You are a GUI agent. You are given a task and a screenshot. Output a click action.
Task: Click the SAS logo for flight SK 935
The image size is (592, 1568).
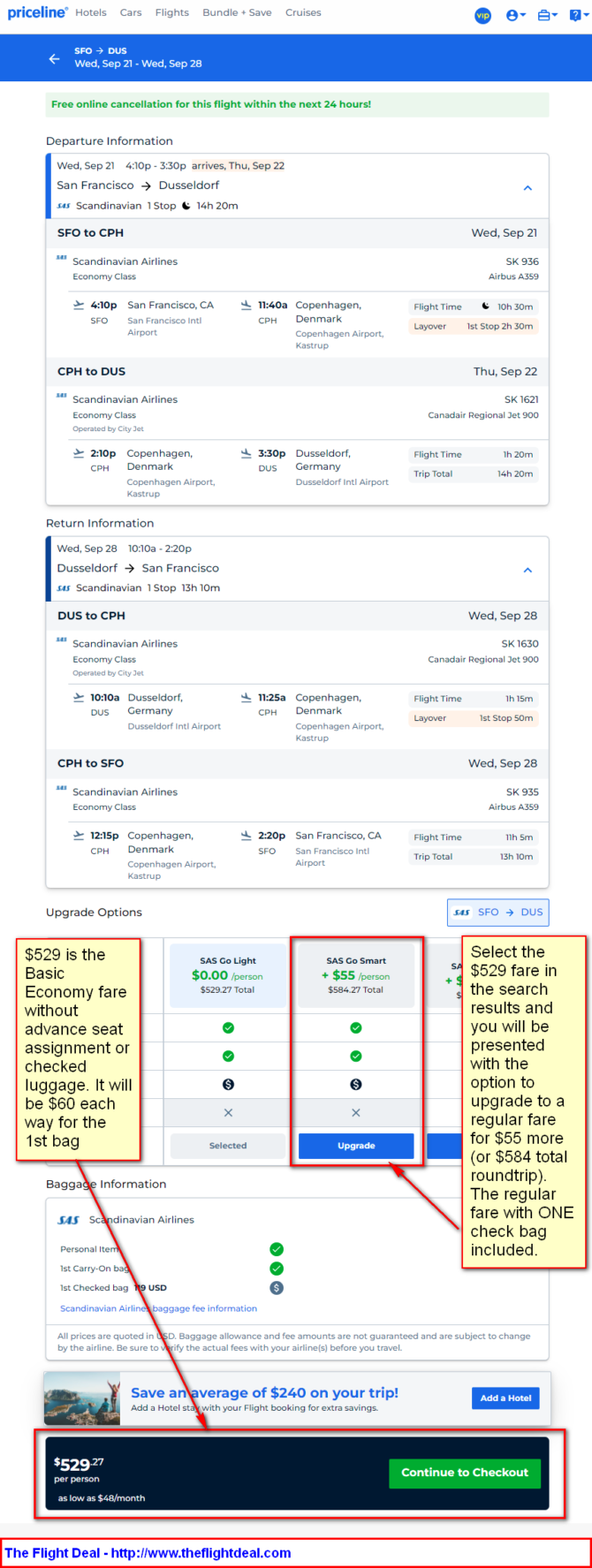pyautogui.click(x=62, y=789)
